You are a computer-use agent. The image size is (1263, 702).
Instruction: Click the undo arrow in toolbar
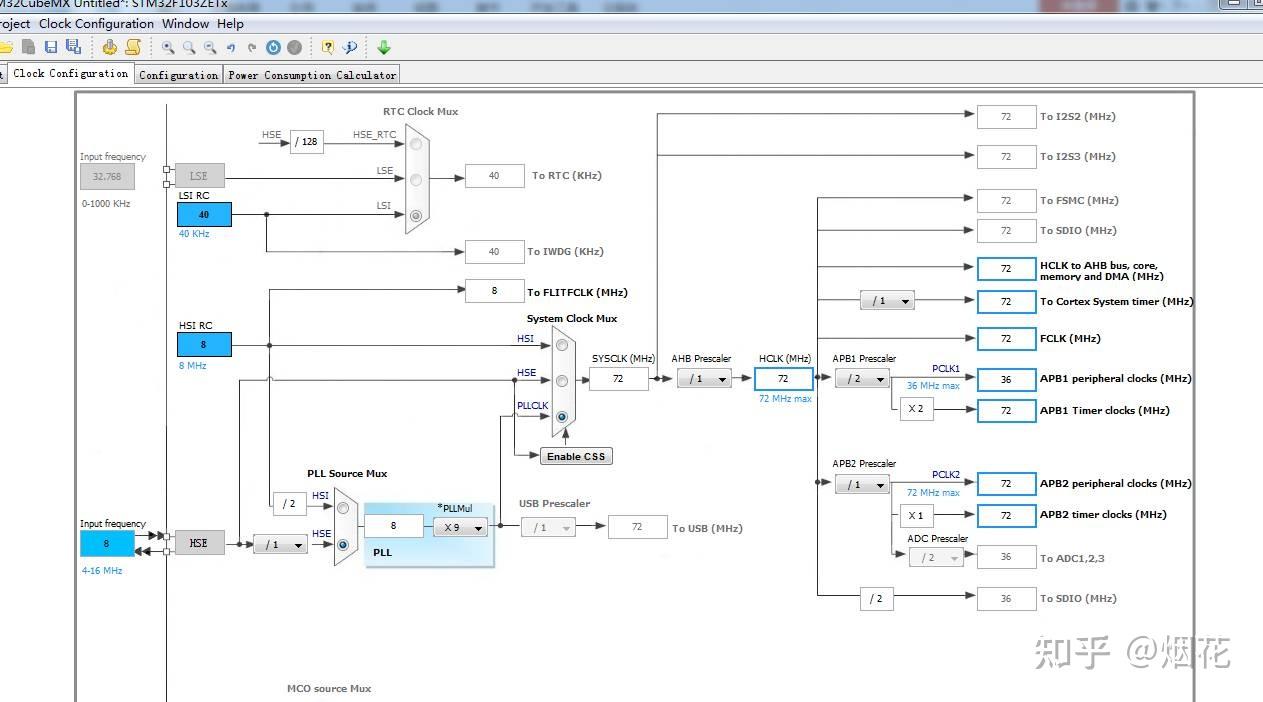tap(231, 47)
